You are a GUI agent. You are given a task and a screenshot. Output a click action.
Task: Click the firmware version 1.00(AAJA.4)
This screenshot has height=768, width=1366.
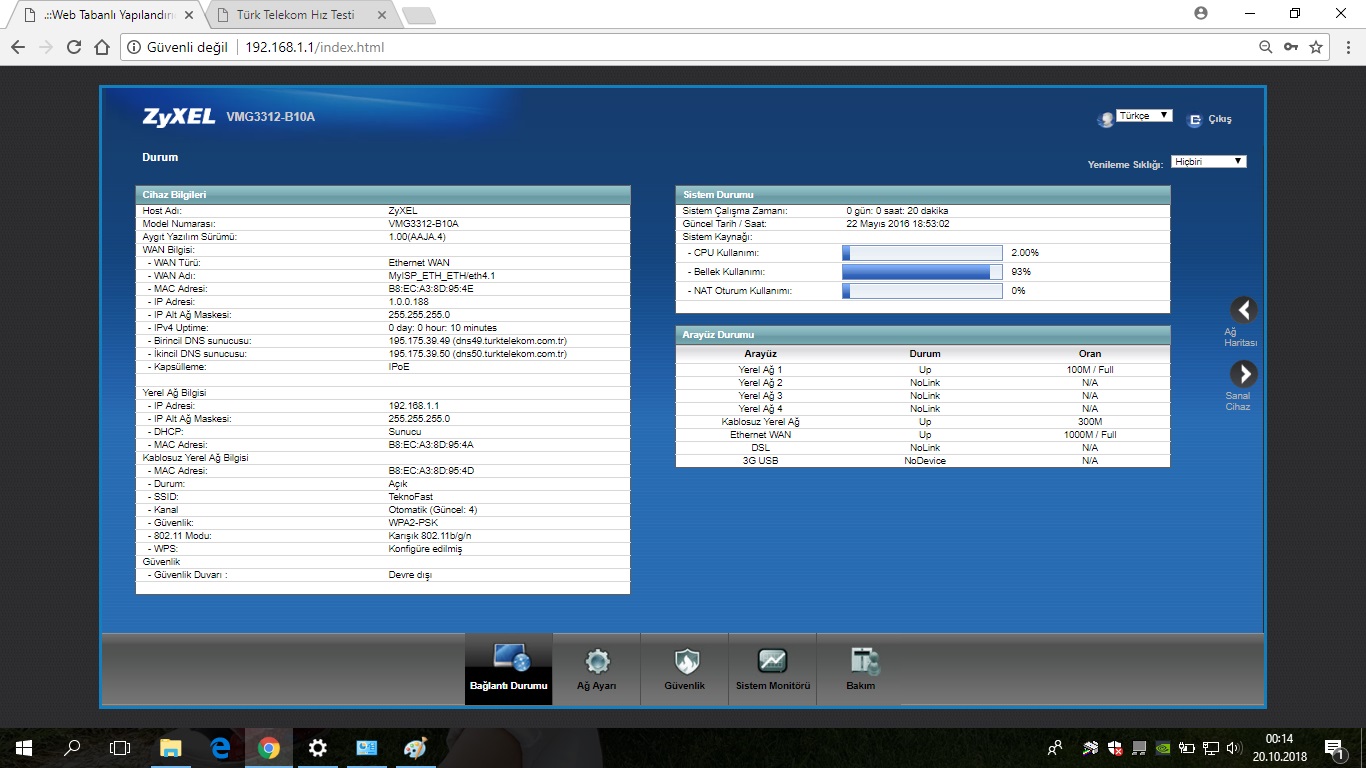click(x=417, y=236)
